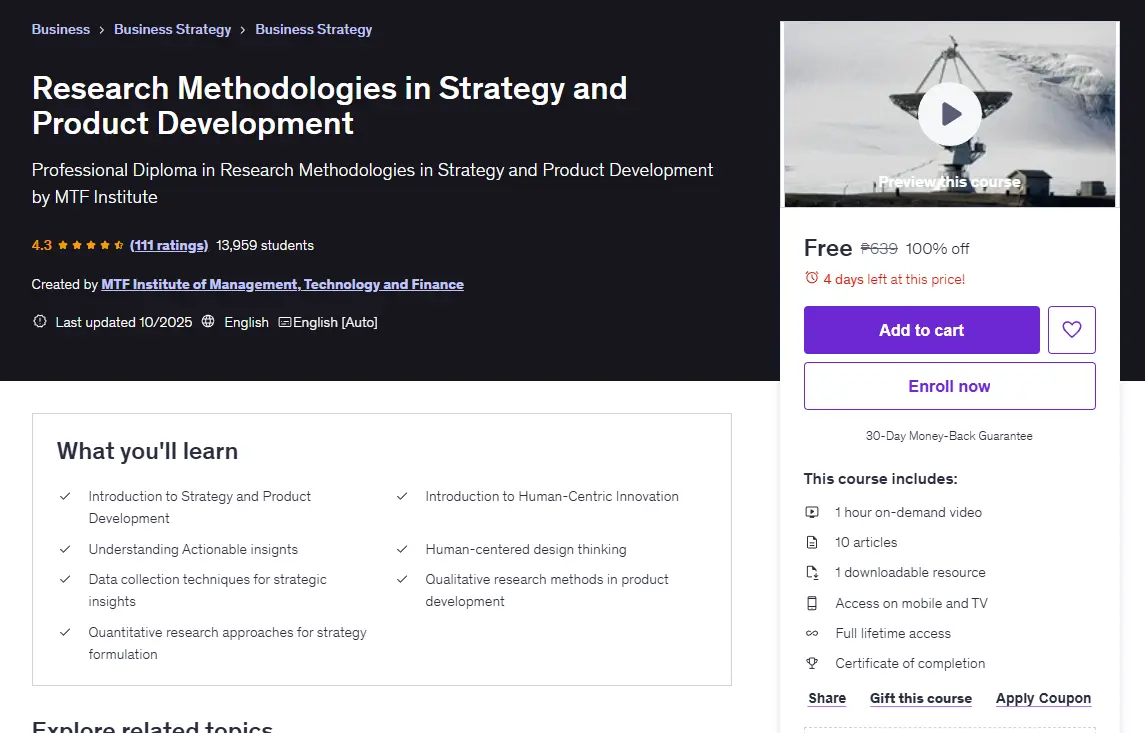Viewport: 1145px width, 733px height.
Task: Click Last updated 10/2025 text
Action: 124,322
